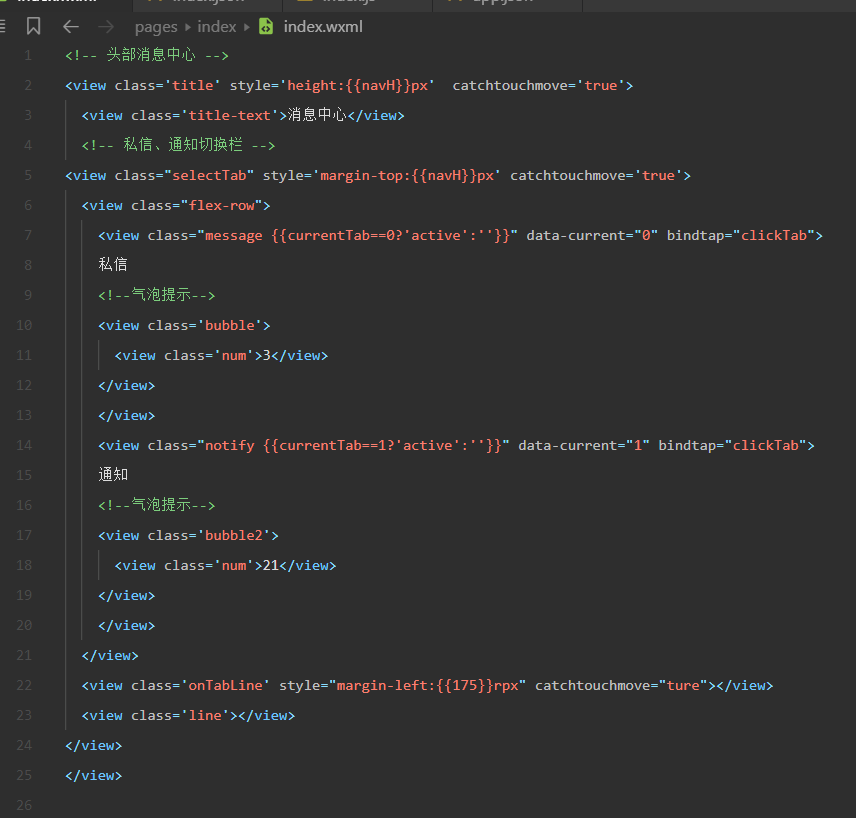Click the number 21 inside the num view
The width and height of the screenshot is (856, 818).
(271, 566)
